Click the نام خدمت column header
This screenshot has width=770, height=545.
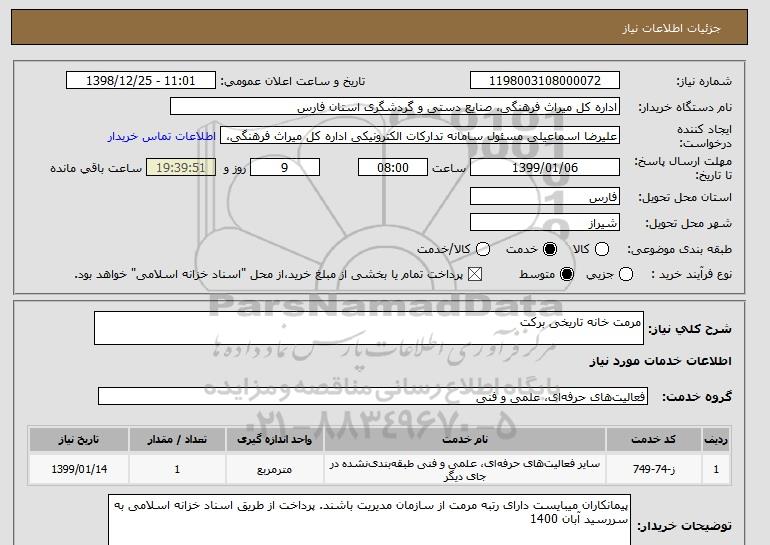point(465,439)
